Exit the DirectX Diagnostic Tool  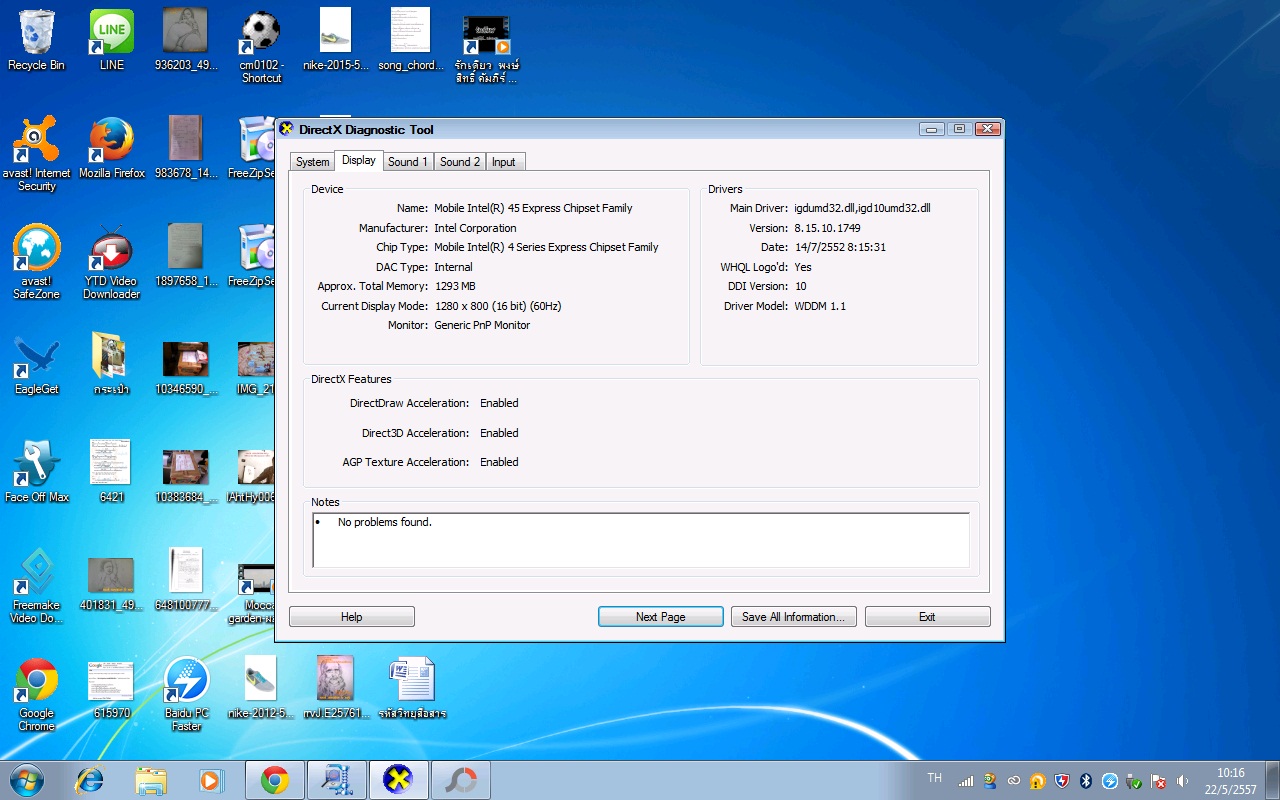(927, 617)
